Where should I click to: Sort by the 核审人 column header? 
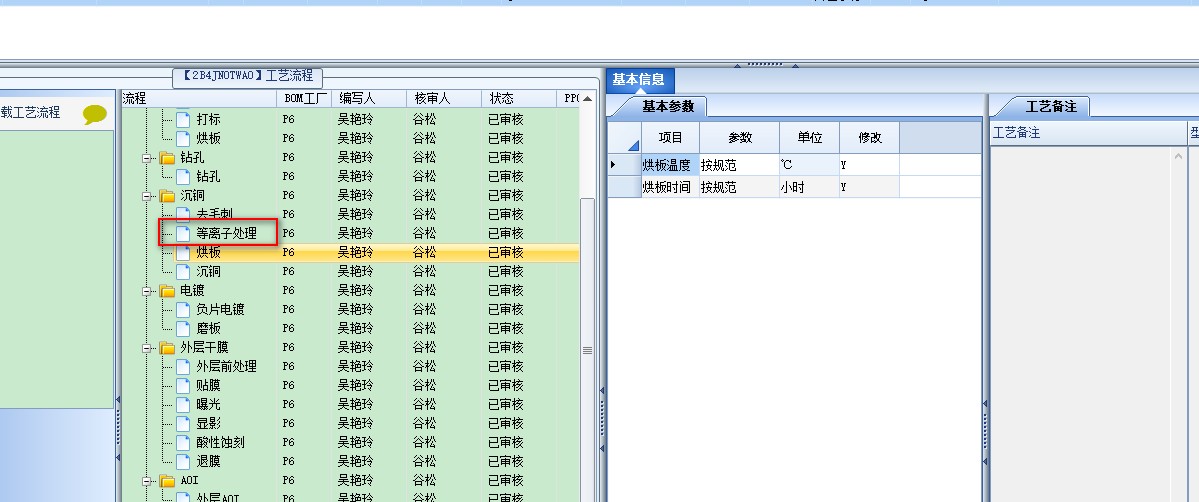(444, 98)
